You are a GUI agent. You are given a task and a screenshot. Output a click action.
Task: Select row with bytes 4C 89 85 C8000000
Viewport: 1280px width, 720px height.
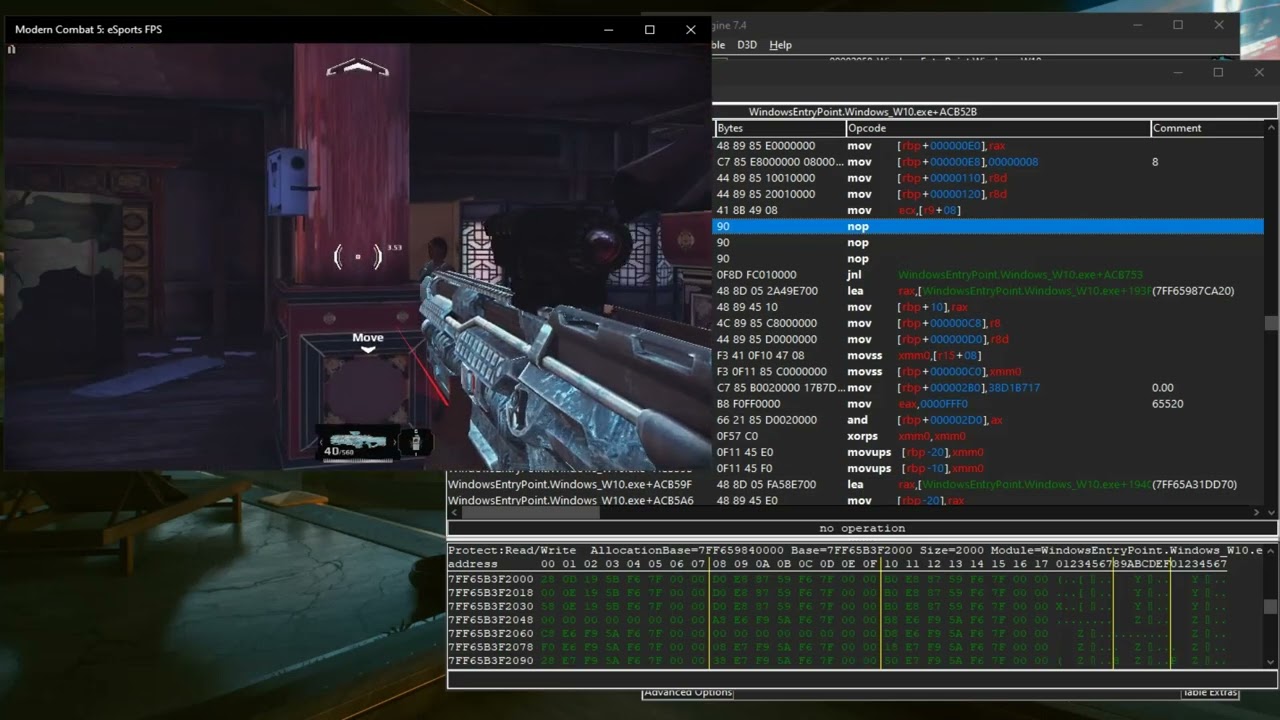(x=988, y=323)
